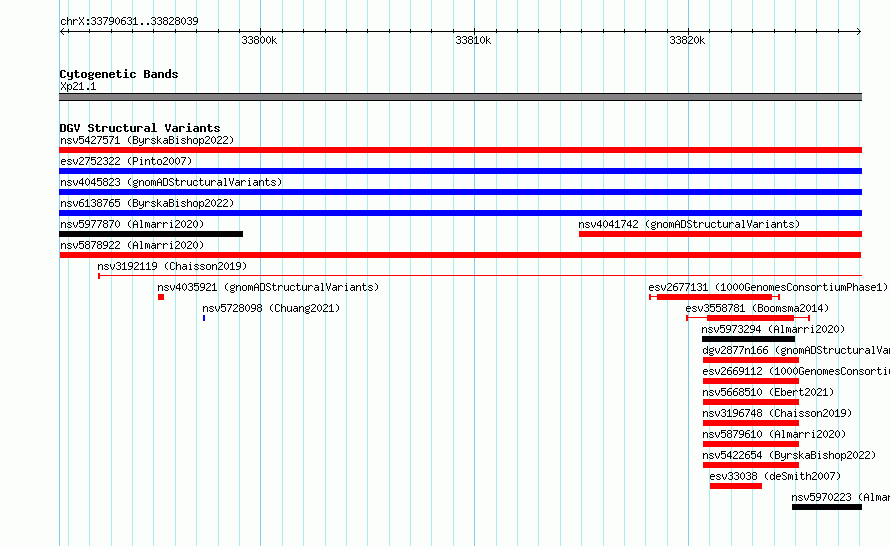Select the blue nsv6138765 variant bar
The height and width of the screenshot is (546, 890).
(x=460, y=213)
